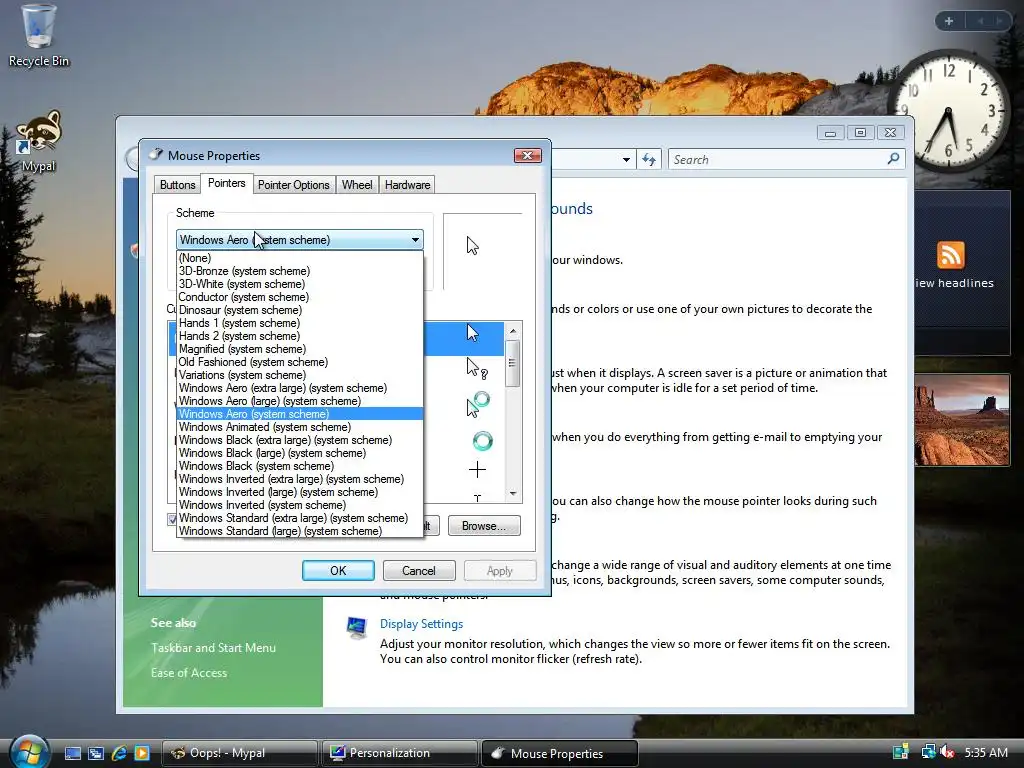Select Working In Background pointer item
This screenshot has height=768, width=1024.
click(478, 404)
